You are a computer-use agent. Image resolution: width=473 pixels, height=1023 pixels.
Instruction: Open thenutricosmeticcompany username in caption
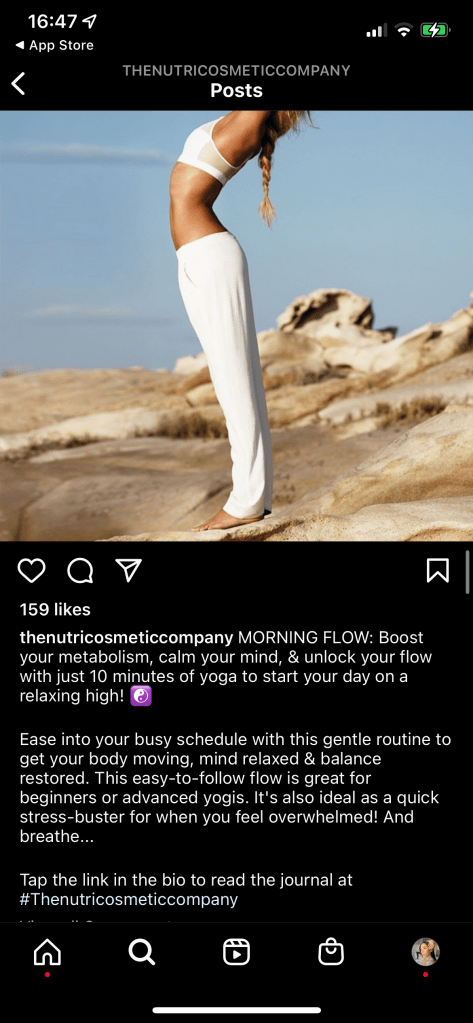pos(127,637)
